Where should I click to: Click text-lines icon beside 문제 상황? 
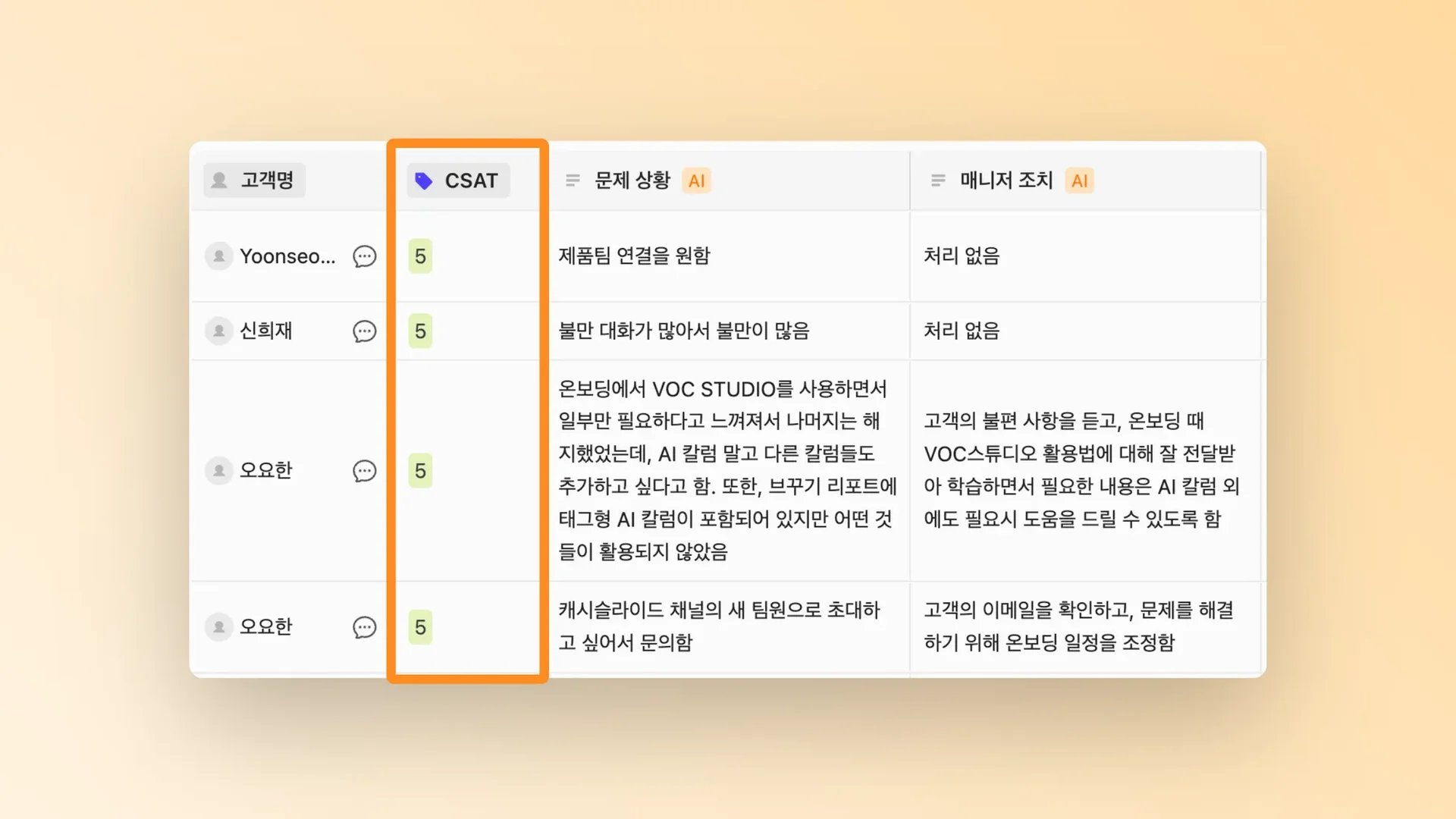tap(573, 180)
